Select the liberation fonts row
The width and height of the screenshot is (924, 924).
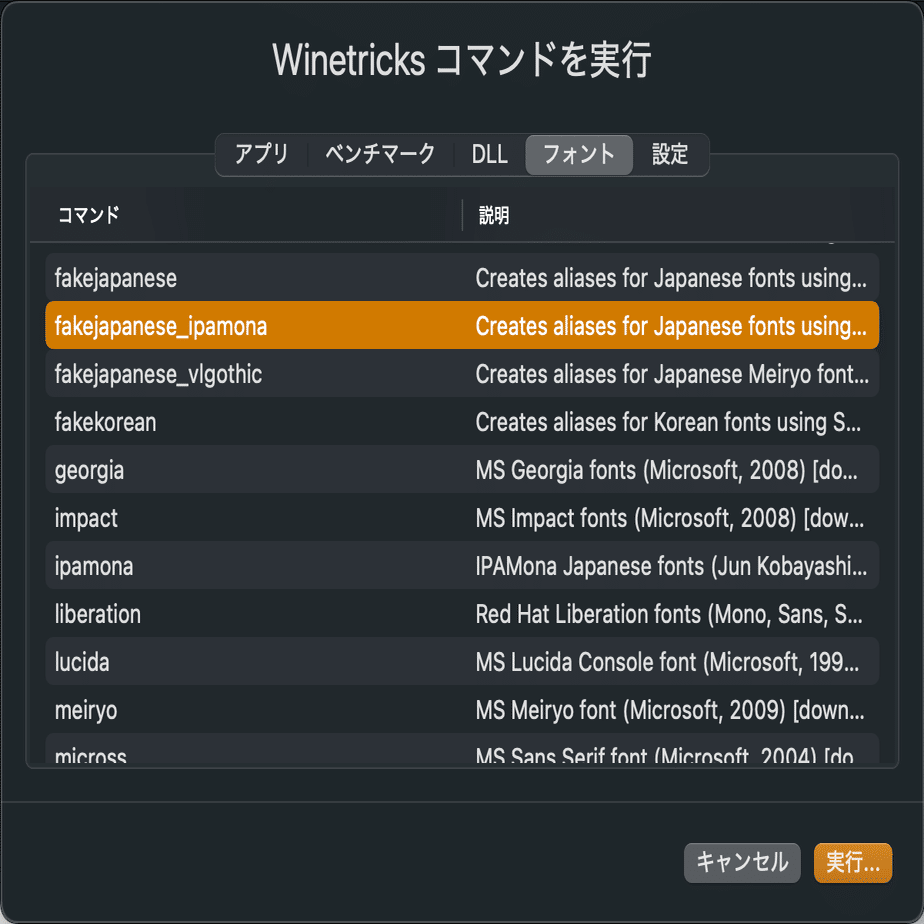click(x=462, y=614)
